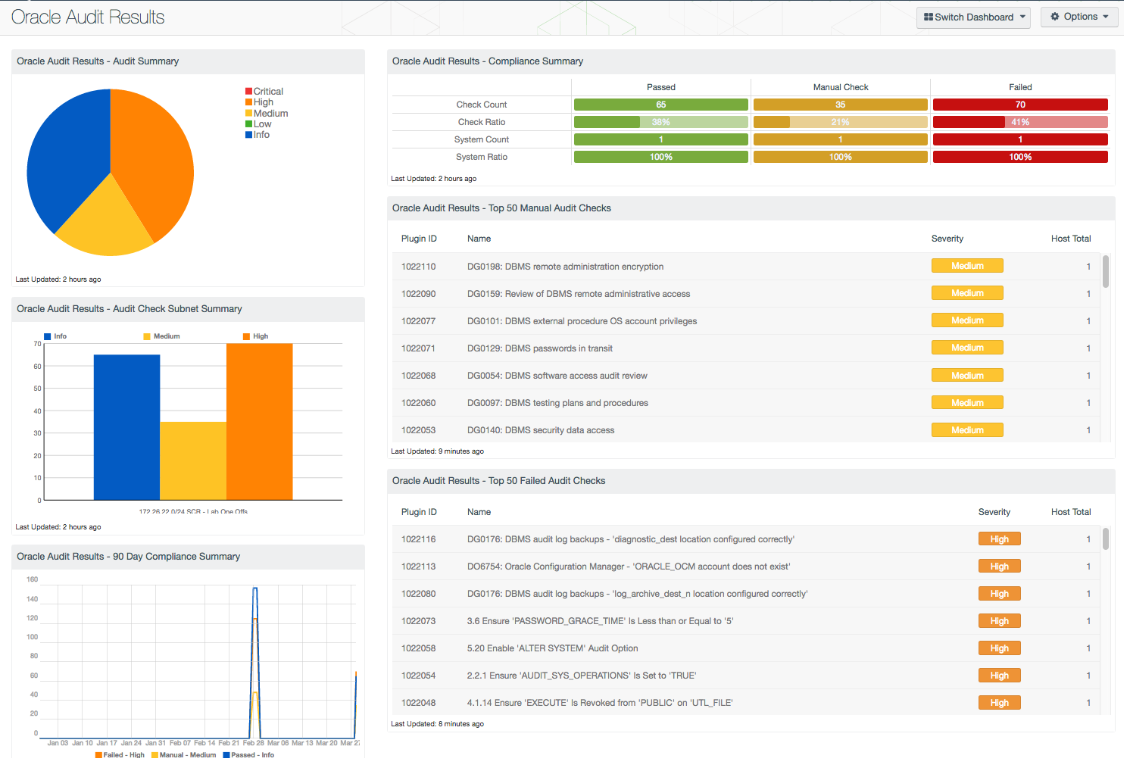Viewport: 1124px width, 758px height.
Task: Open row 2.2.1 Ensure AUDIT_SYS_OPERATIONS is TRUE
Action: coord(747,676)
